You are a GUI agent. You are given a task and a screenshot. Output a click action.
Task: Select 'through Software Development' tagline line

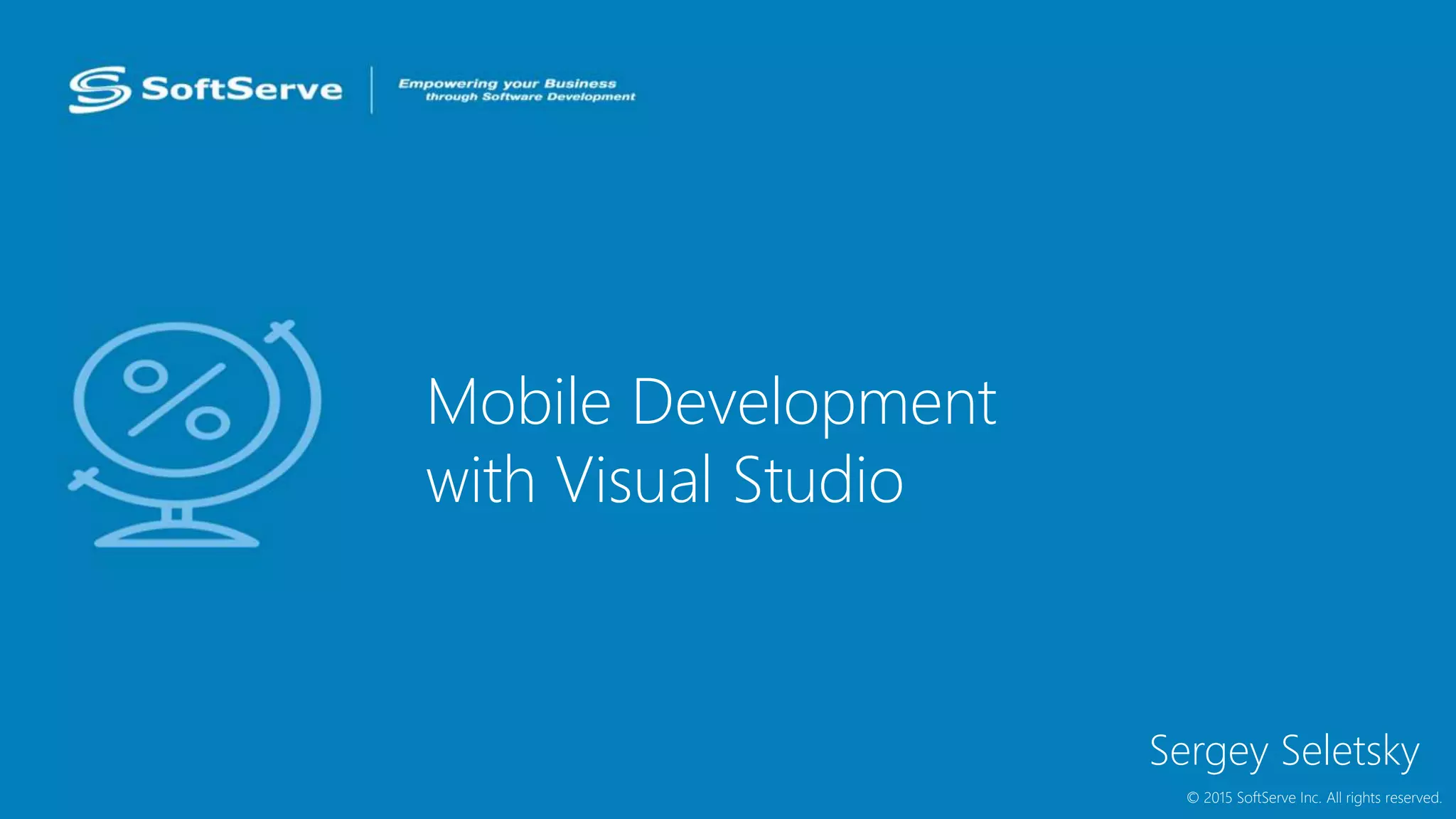click(530, 97)
